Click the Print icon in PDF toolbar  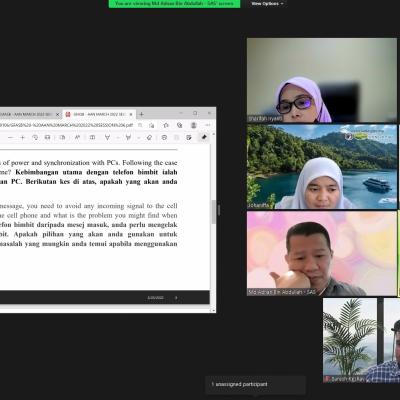[x=164, y=137]
